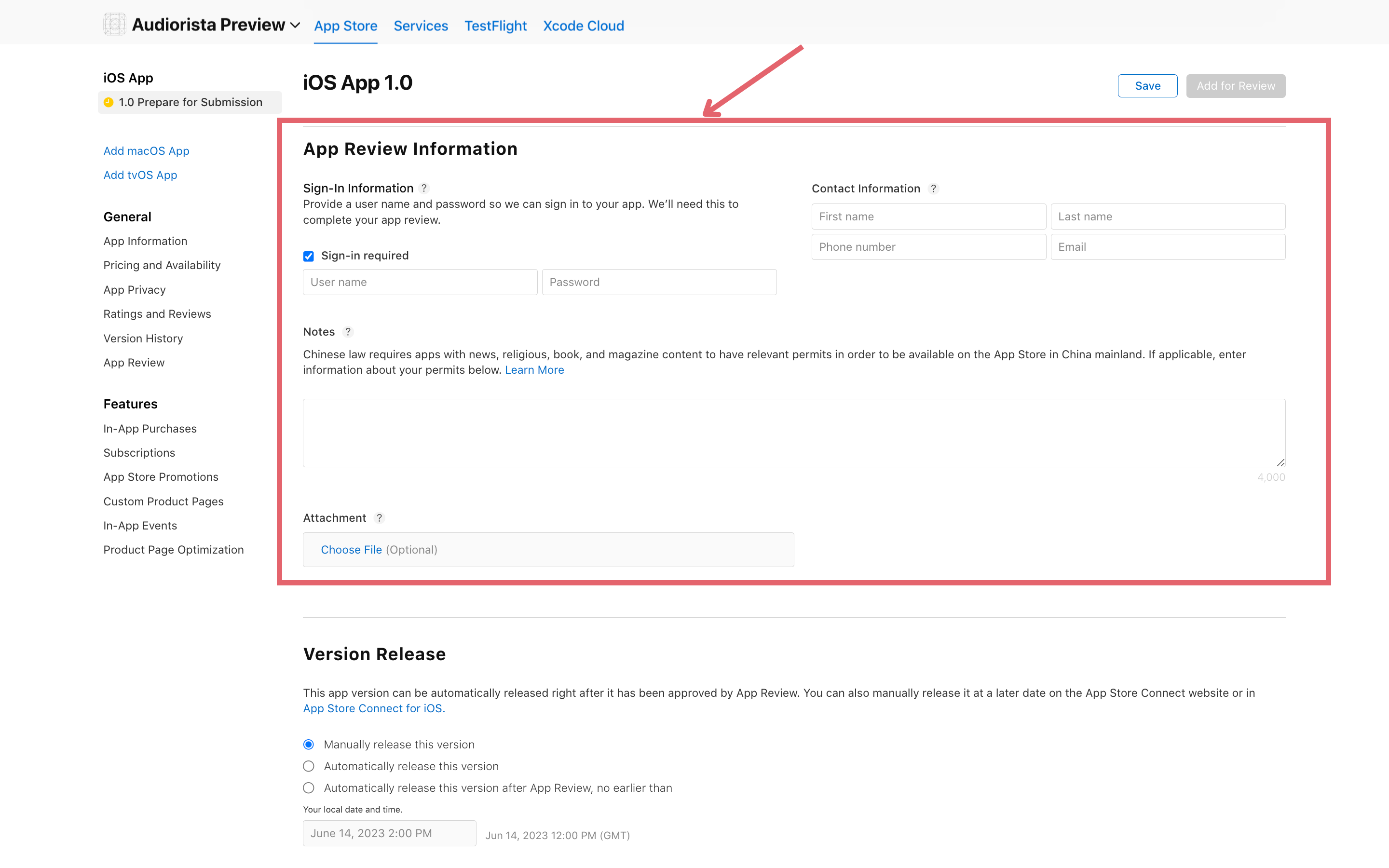Click the Notes textarea resize handle

click(1280, 462)
